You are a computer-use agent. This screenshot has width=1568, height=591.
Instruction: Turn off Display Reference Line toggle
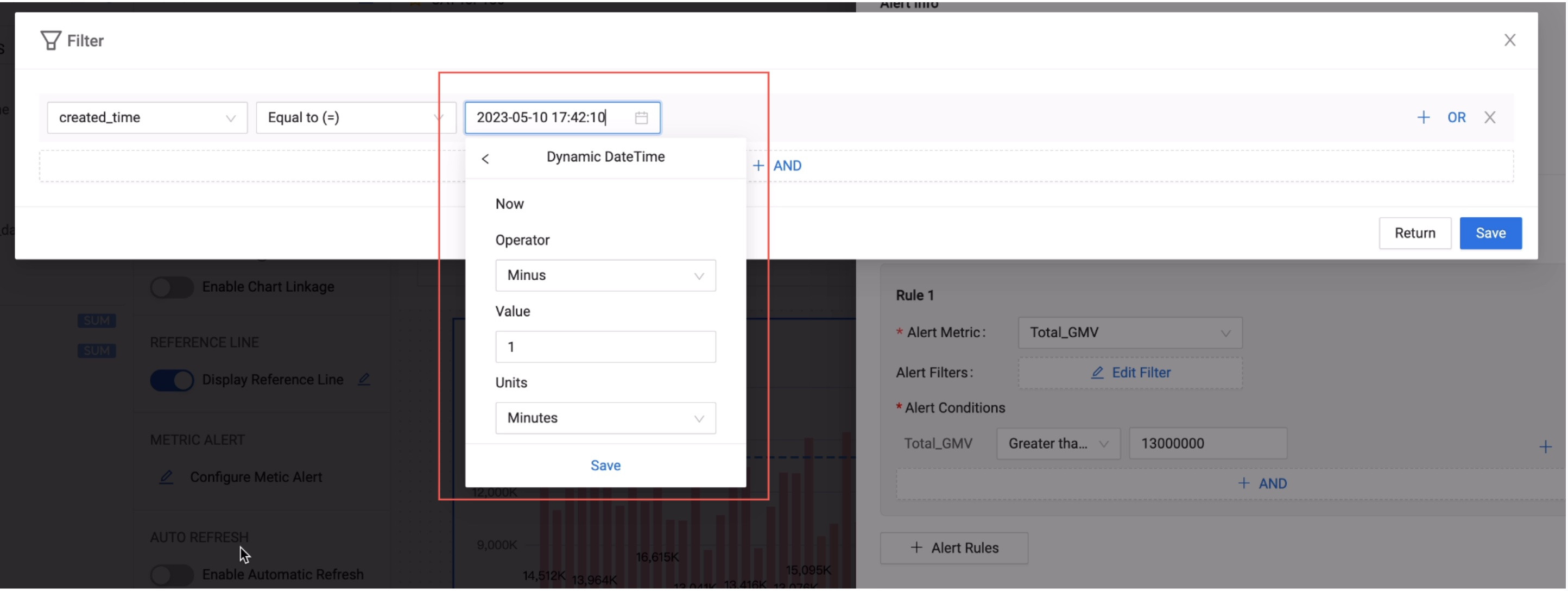click(172, 380)
